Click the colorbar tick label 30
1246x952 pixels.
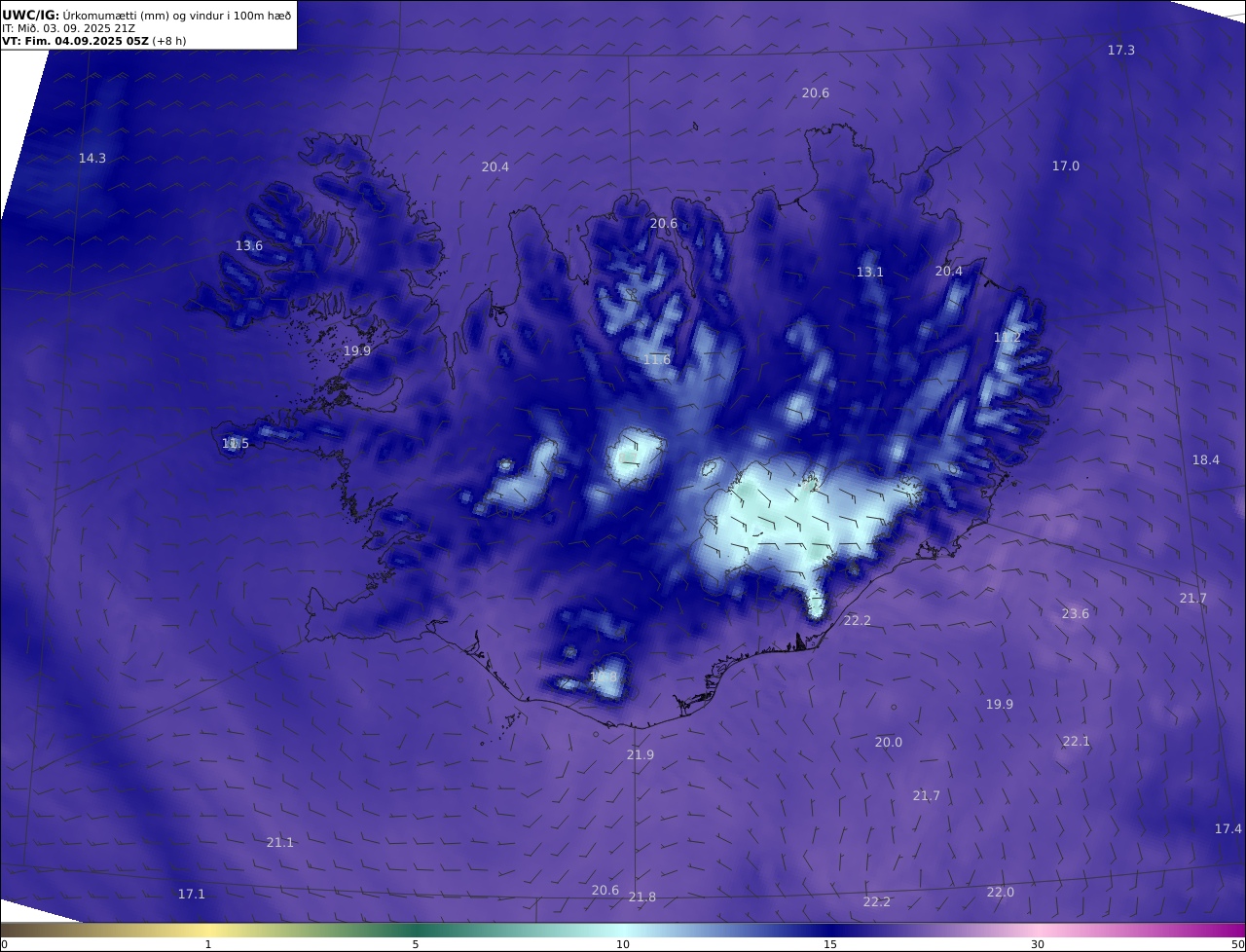[x=1038, y=944]
